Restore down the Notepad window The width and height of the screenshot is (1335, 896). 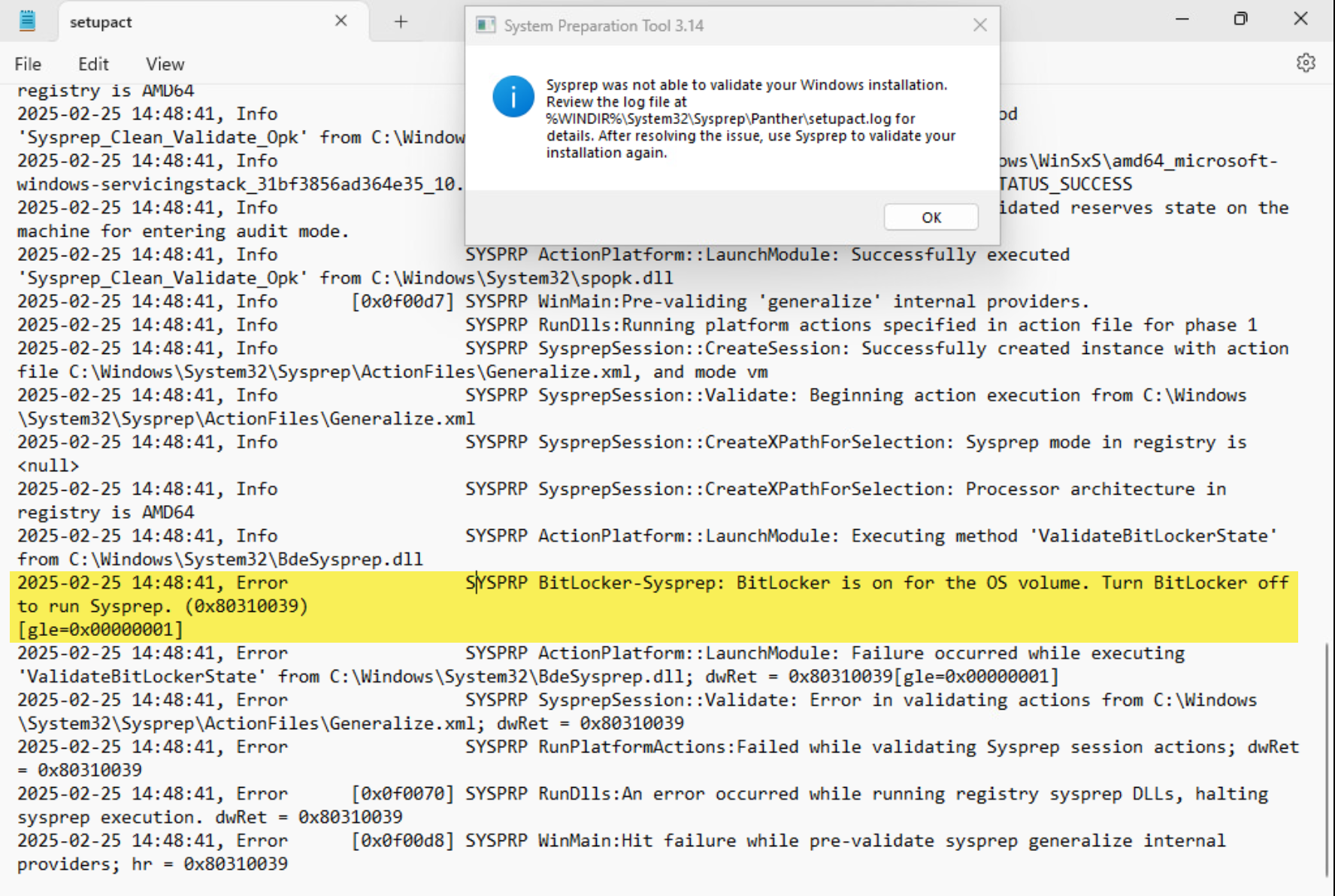click(1240, 20)
